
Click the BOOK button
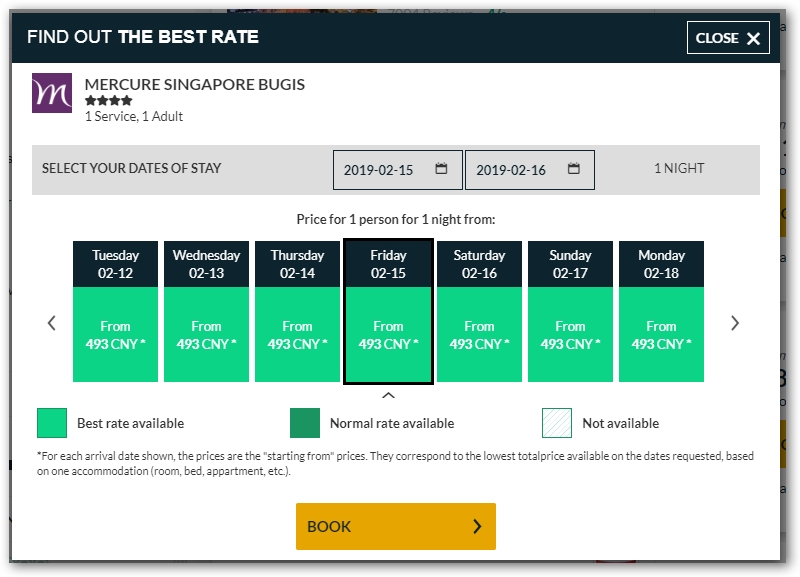[396, 526]
